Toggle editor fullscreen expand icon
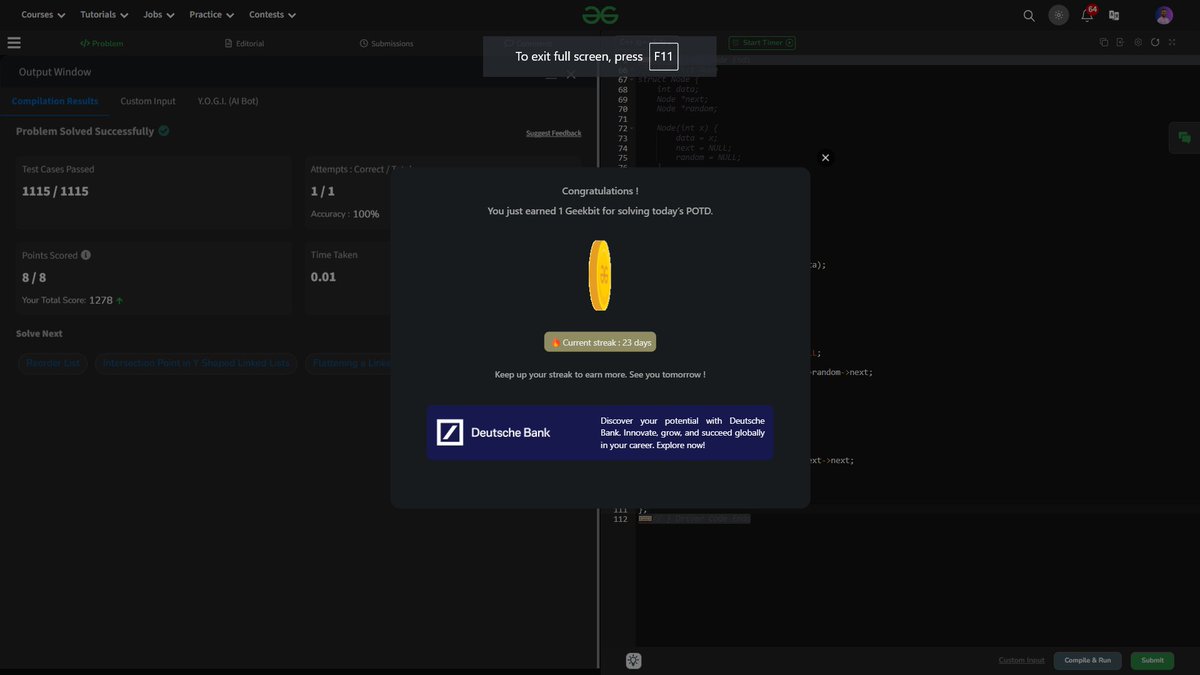 [1172, 43]
